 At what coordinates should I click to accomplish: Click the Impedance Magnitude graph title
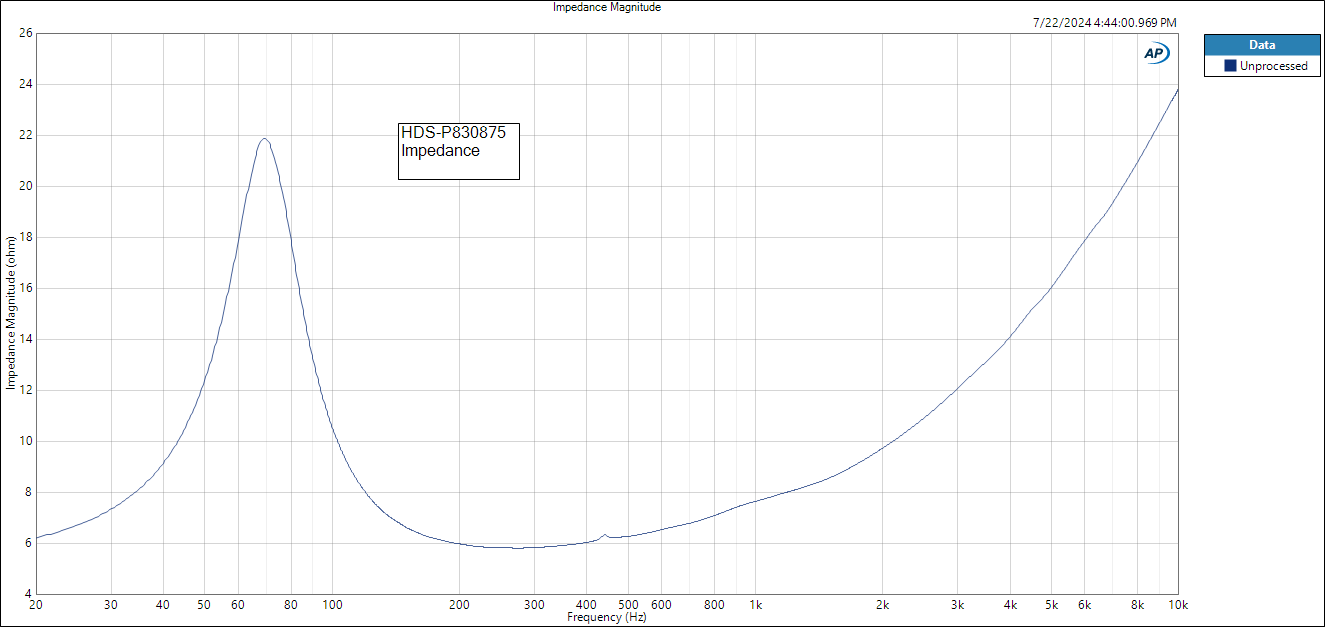pos(607,7)
